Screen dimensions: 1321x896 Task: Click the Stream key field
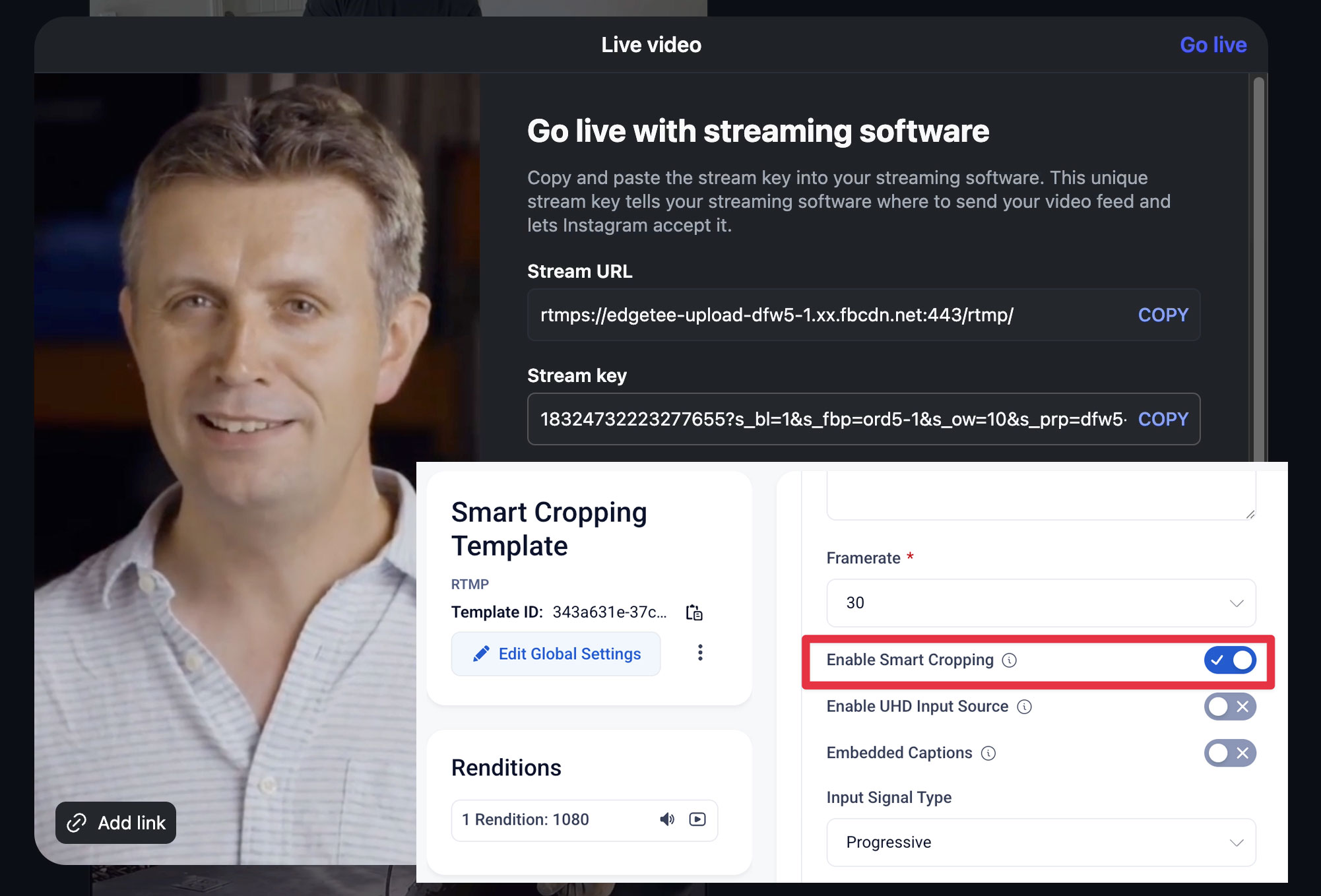coord(864,419)
